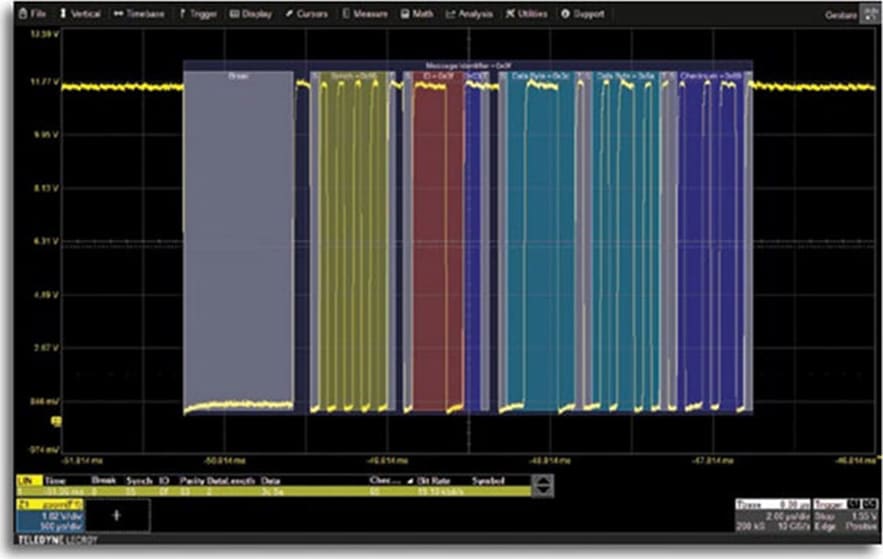
Task: Open the Math menu
Action: click(417, 14)
